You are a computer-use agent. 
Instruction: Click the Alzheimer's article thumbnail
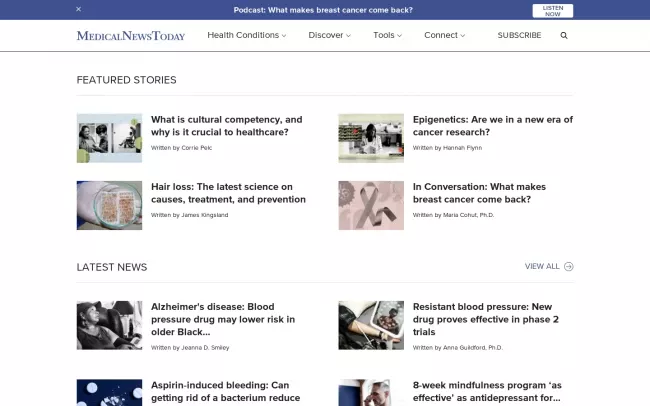(x=109, y=325)
